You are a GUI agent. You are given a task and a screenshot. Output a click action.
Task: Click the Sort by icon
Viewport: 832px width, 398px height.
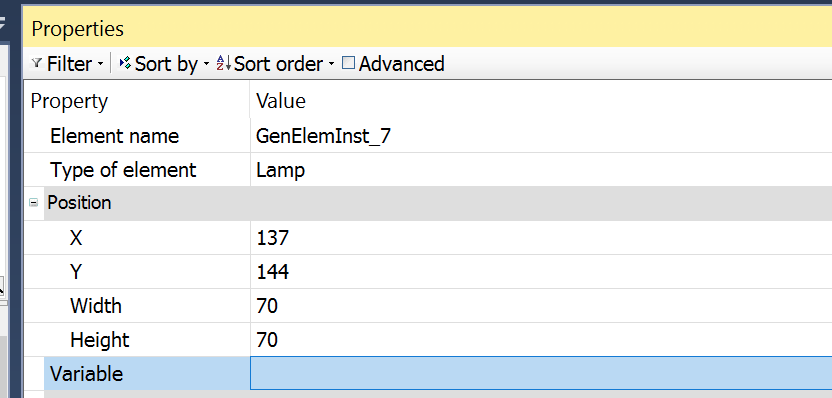click(125, 64)
